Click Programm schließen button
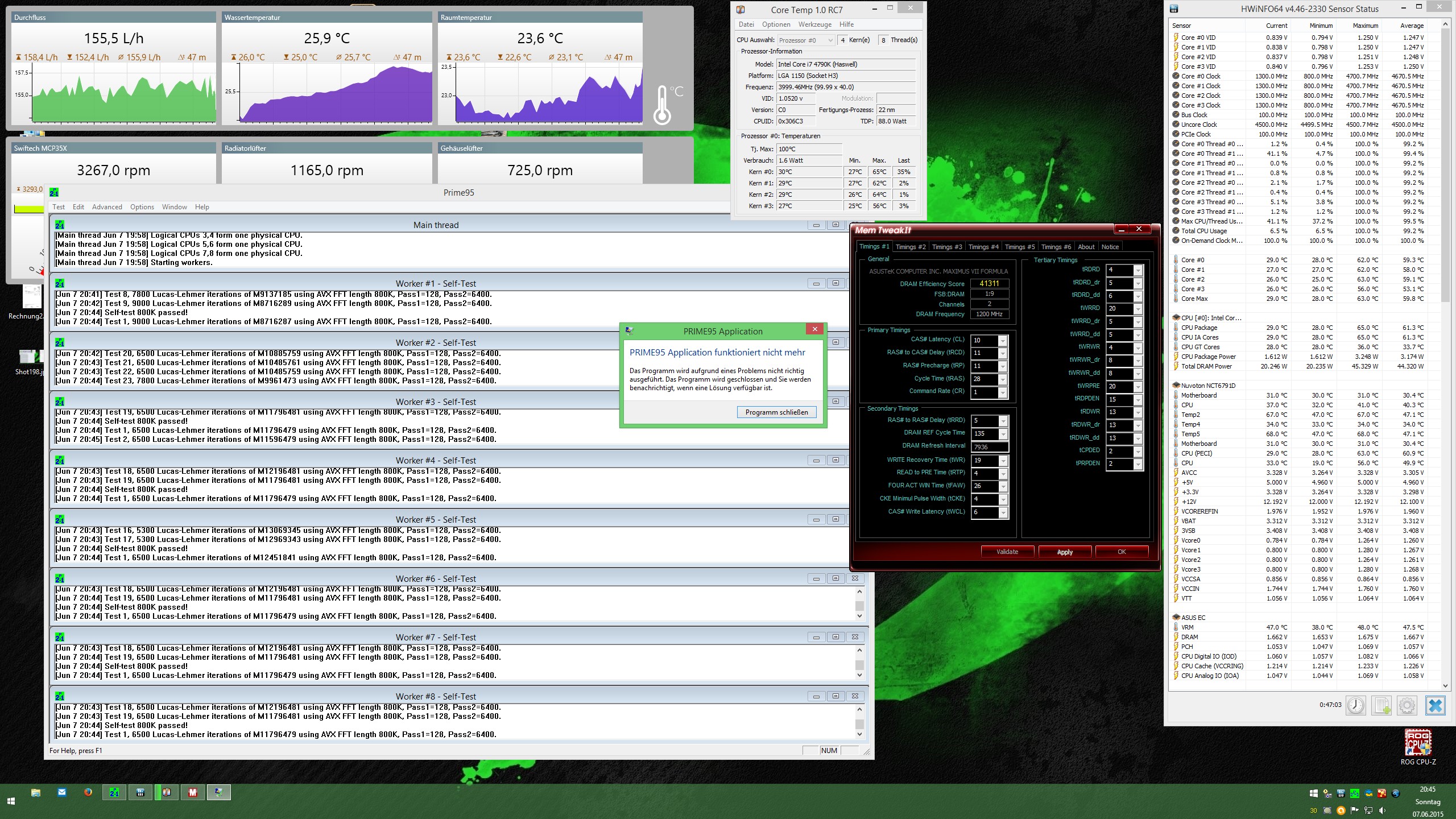This screenshot has height=819, width=1456. tap(776, 412)
